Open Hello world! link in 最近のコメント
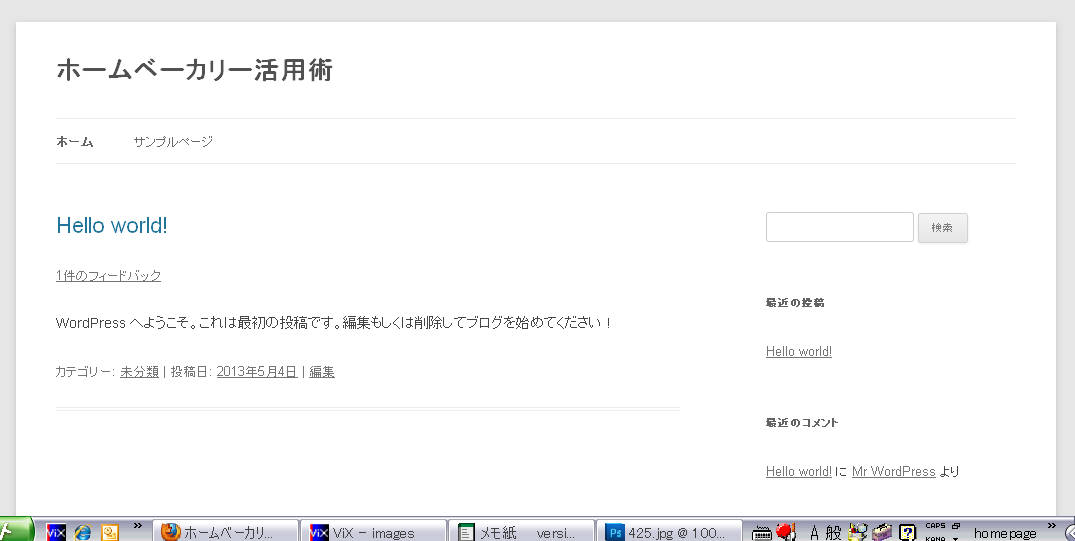 click(x=799, y=472)
